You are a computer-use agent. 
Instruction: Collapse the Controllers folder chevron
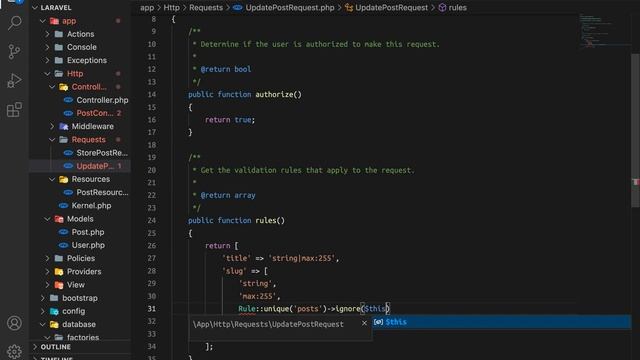click(52, 87)
